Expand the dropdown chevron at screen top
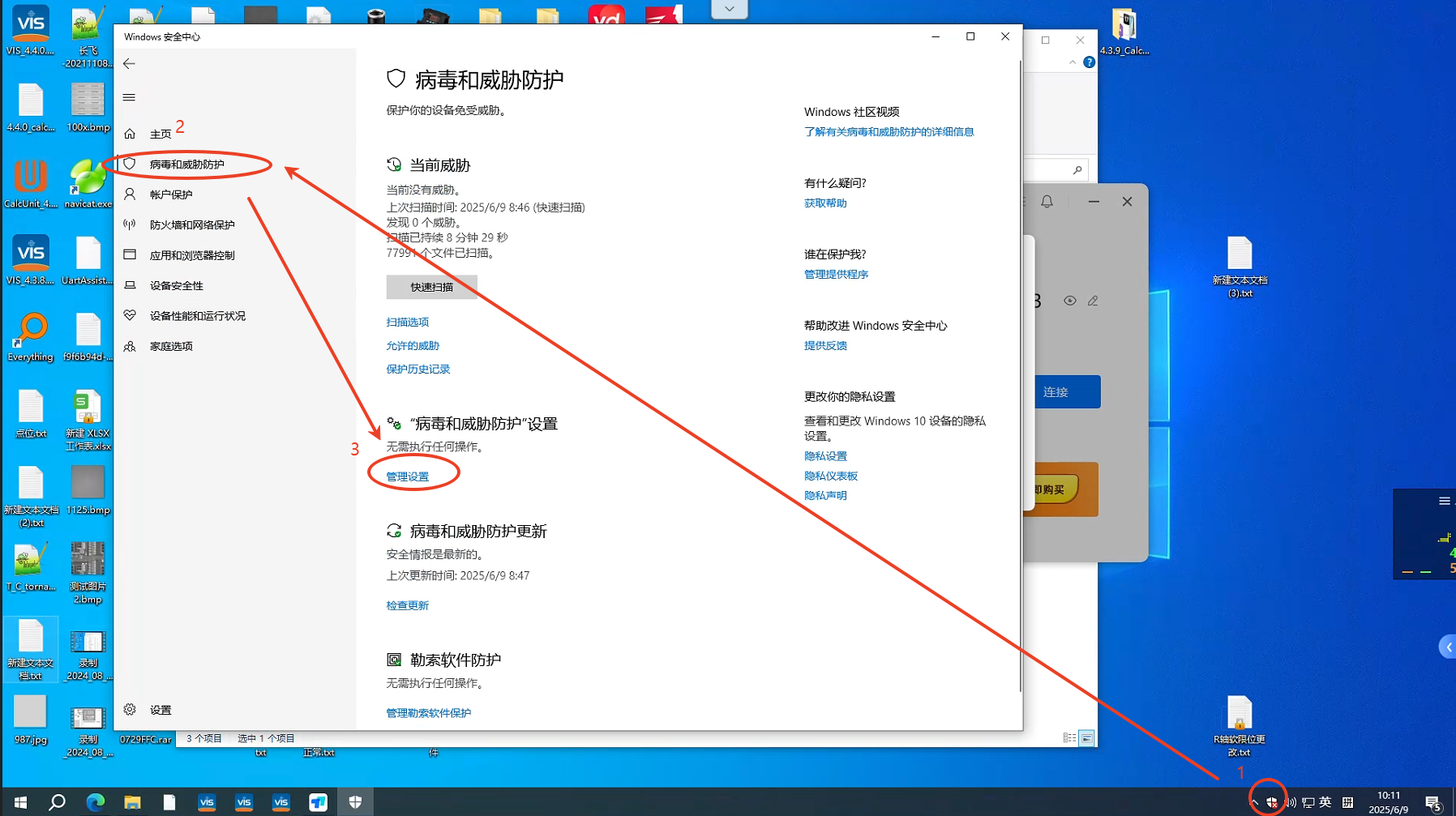Viewport: 1456px width, 816px height. (x=730, y=9)
